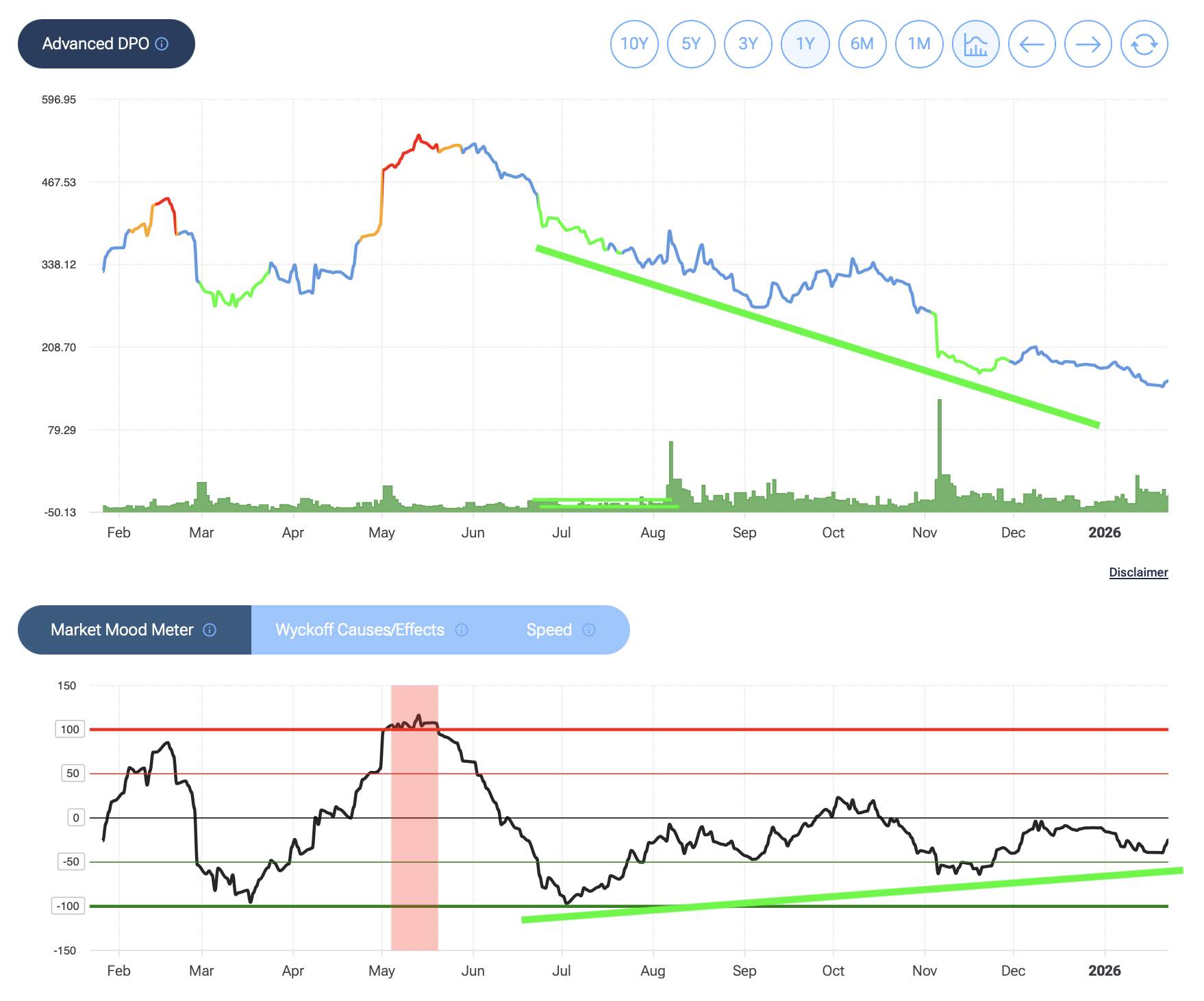The width and height of the screenshot is (1204, 1001).
Task: Open the Wyckoff Causes/Effects tab
Action: 360,630
